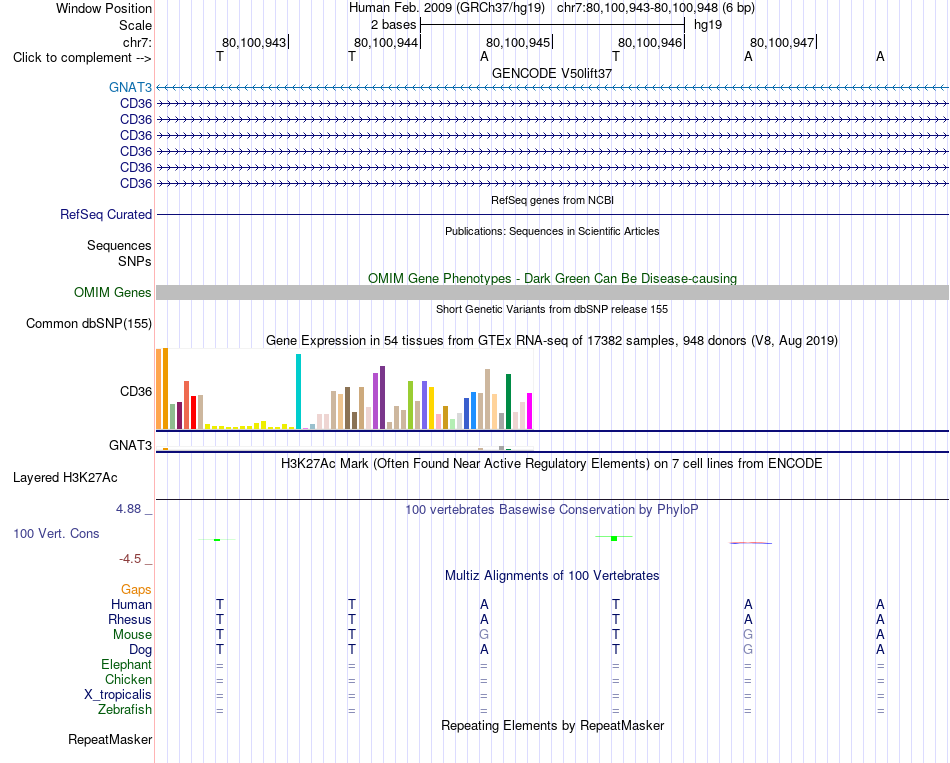Click position label 80,100,943 on ruler
Viewport: 950px width, 763px height.
(x=254, y=42)
